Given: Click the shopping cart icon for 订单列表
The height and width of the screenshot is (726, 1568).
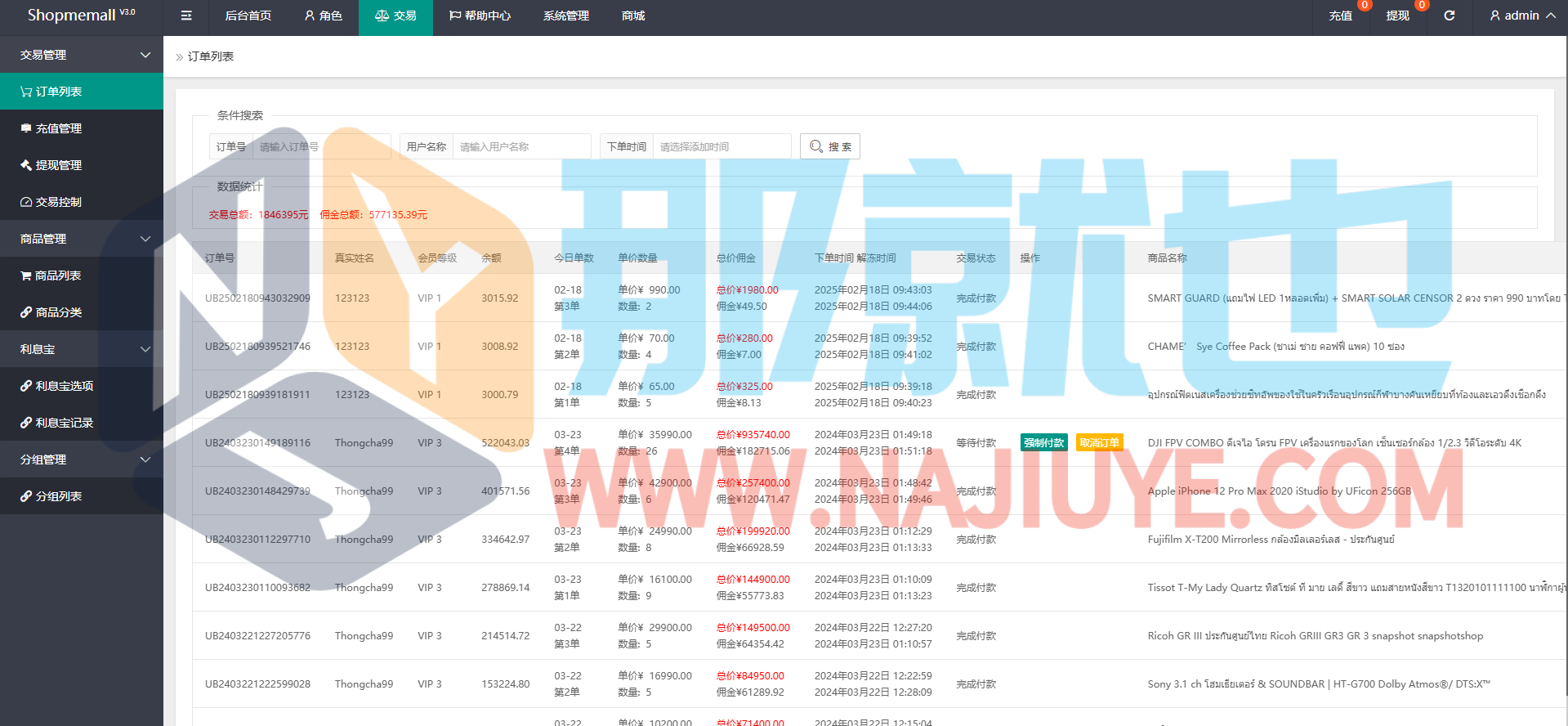Looking at the screenshot, I should (26, 92).
